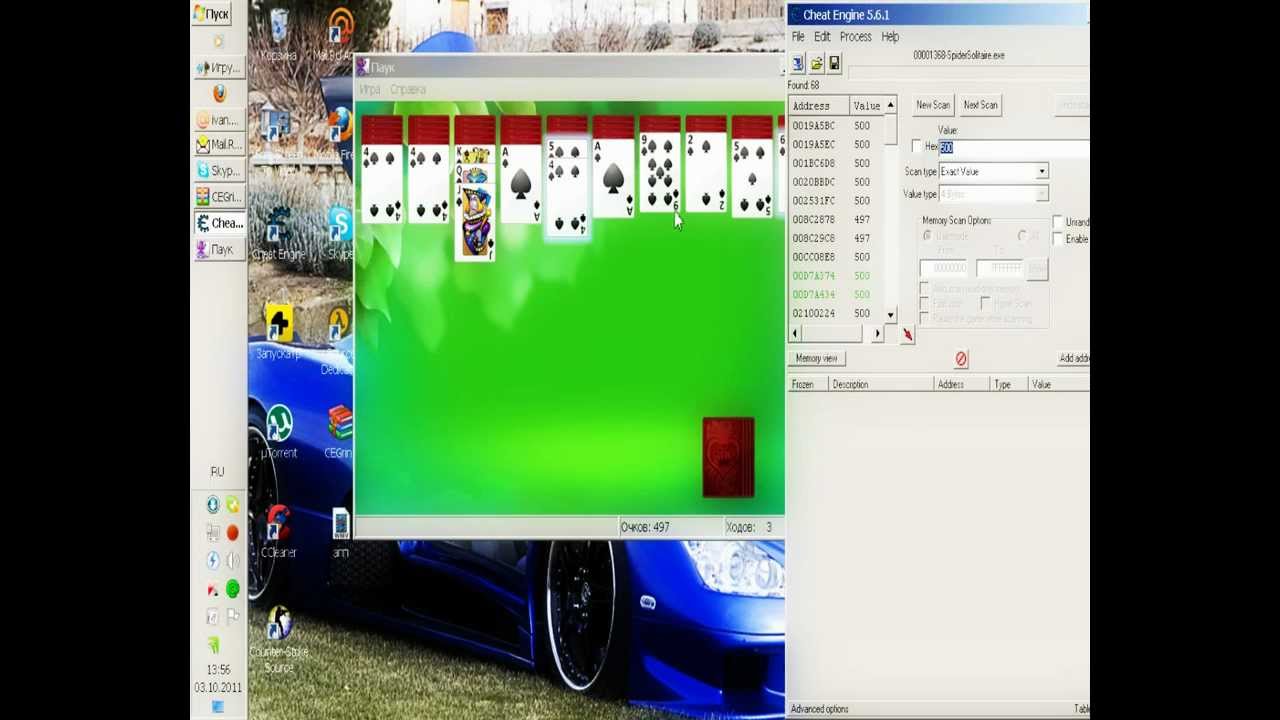This screenshot has width=1280, height=720.
Task: Select green address row 00D7A374
Action: point(837,276)
